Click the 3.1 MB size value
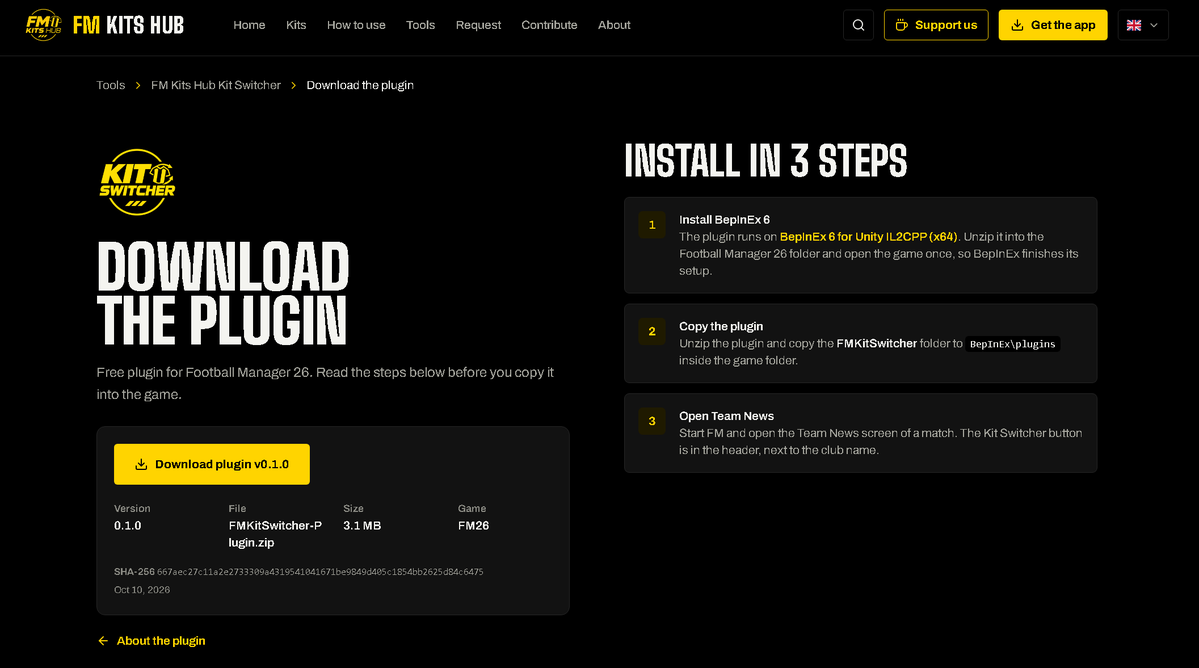 point(362,526)
